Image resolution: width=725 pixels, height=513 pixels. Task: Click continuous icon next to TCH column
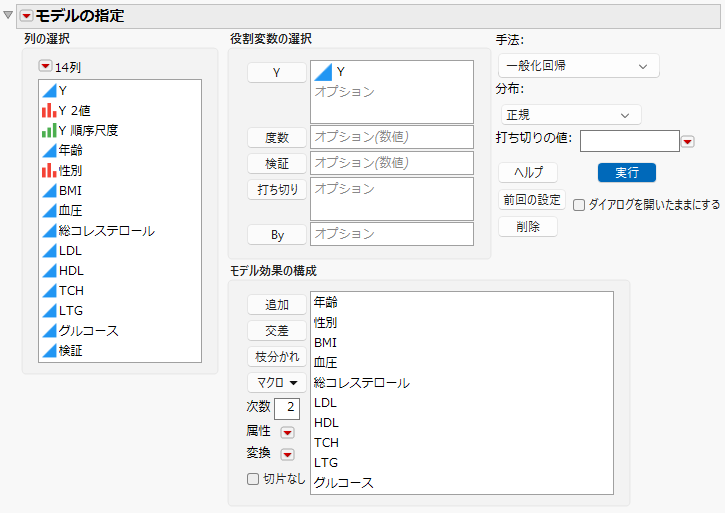click(x=49, y=290)
